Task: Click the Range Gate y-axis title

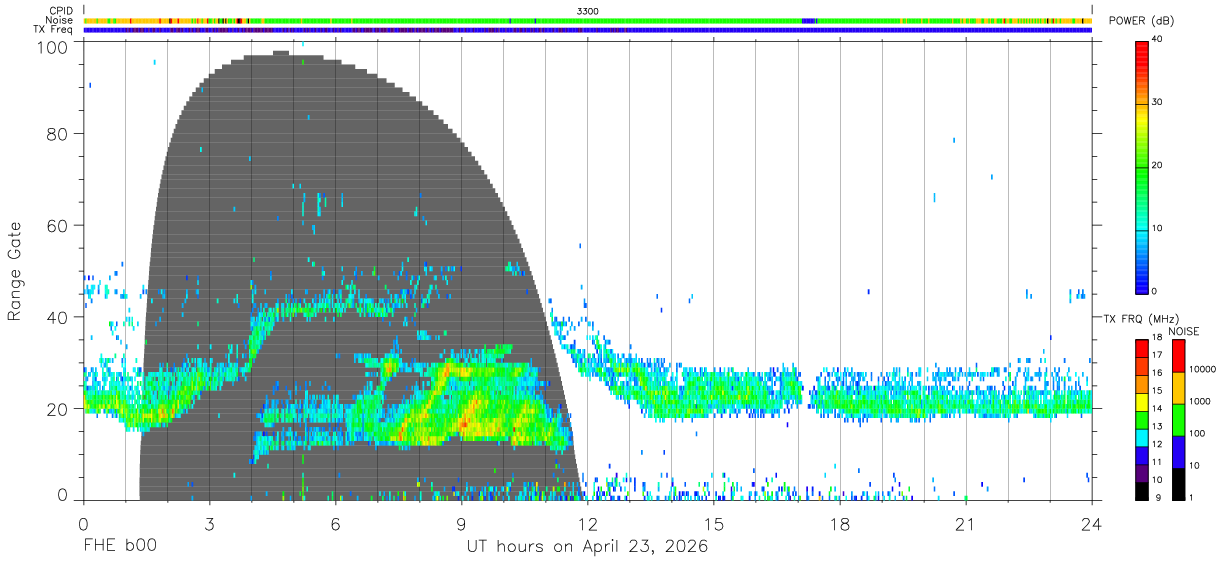Action: (15, 270)
